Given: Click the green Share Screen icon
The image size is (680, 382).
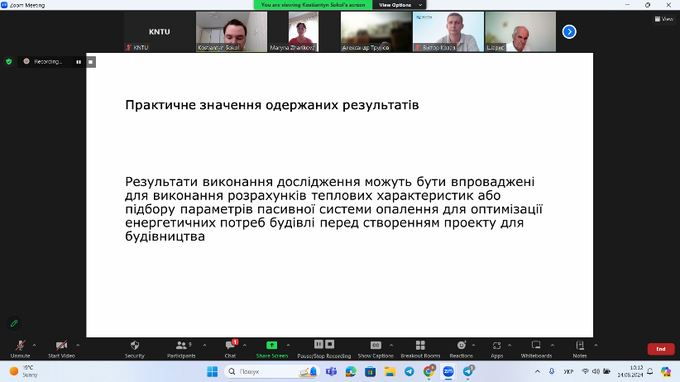Looking at the screenshot, I should tap(271, 346).
